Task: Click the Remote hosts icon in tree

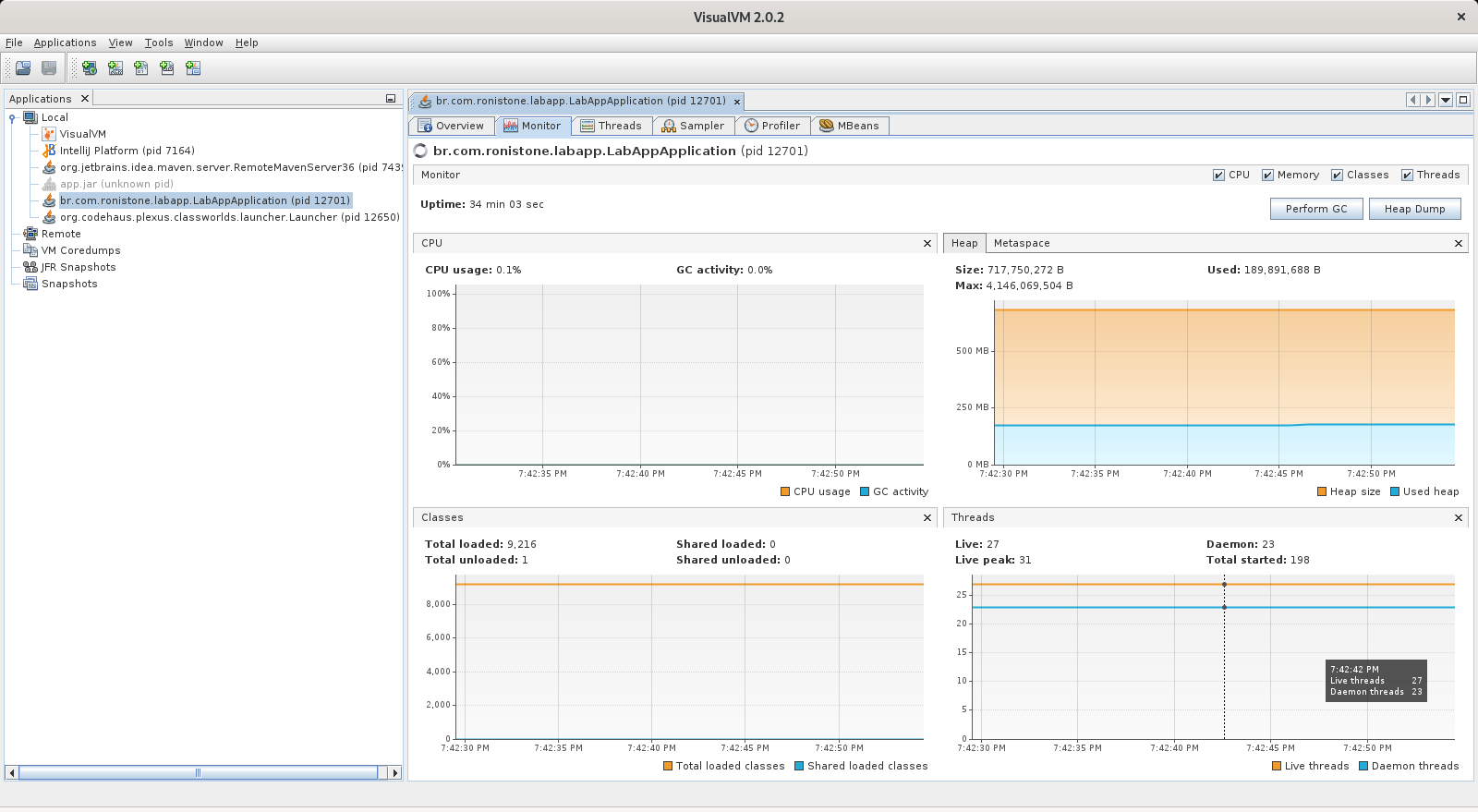Action: click(x=30, y=234)
